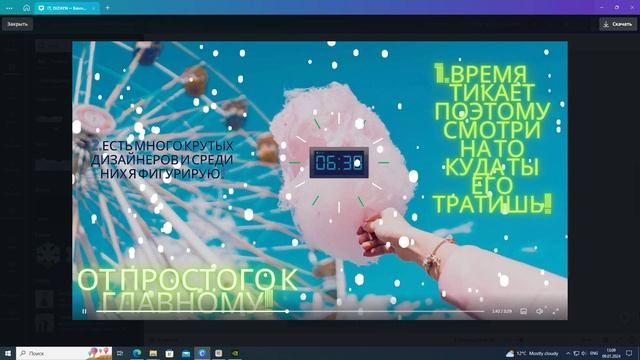This screenshot has width=640, height=360.
Task: Go to Canva home via house icon
Action: (x=27, y=8)
